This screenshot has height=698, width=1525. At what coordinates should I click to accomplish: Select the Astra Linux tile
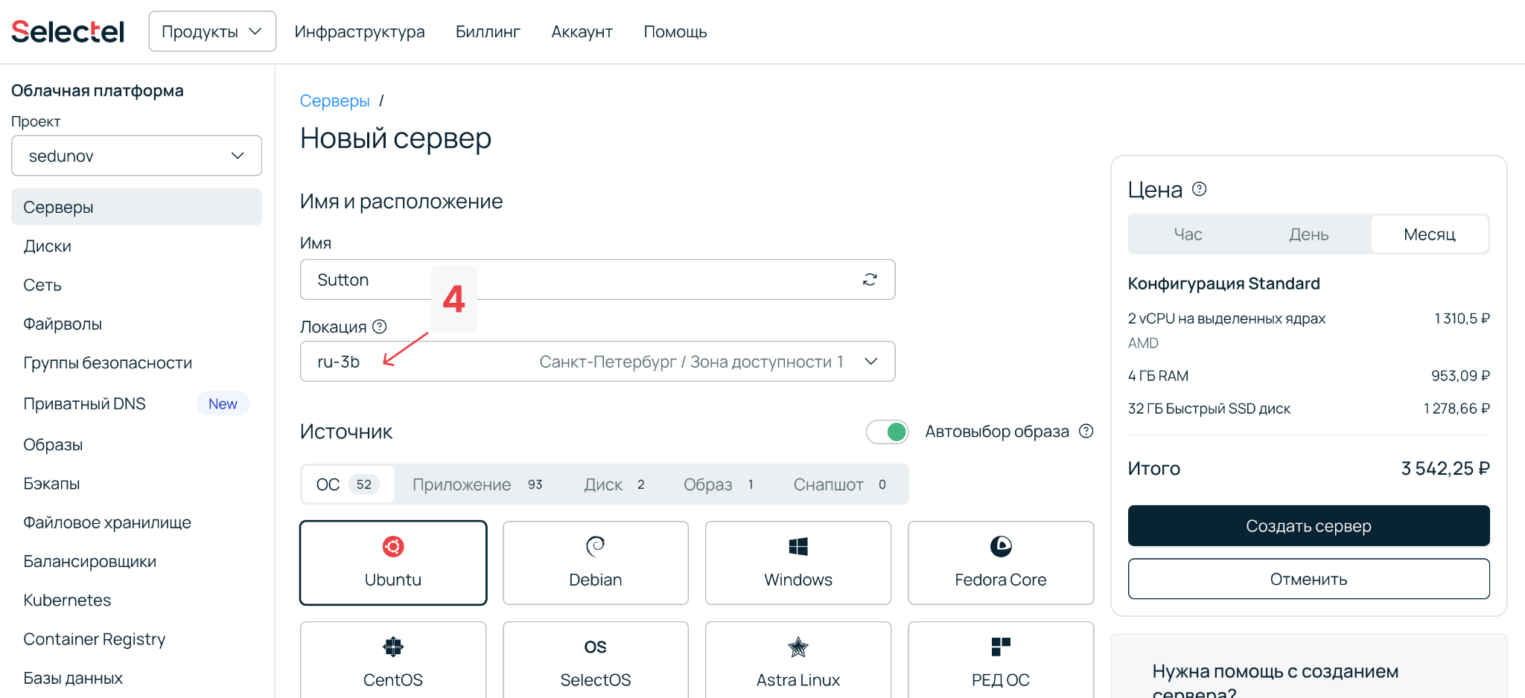pos(798,660)
